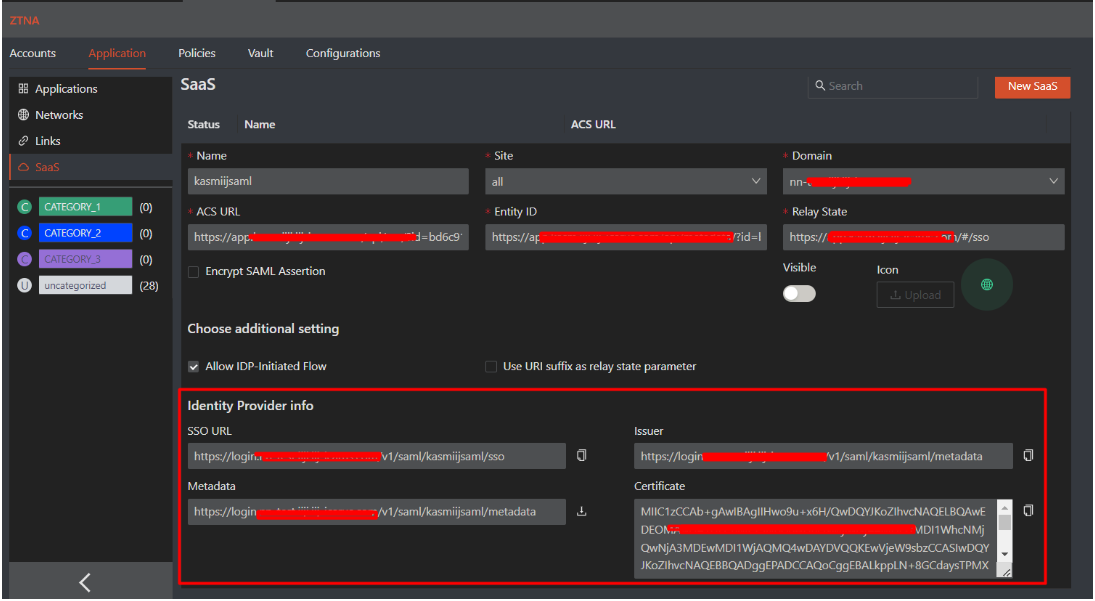Click the Certificate resize grip handle
This screenshot has width=1095, height=601.
(1006, 572)
